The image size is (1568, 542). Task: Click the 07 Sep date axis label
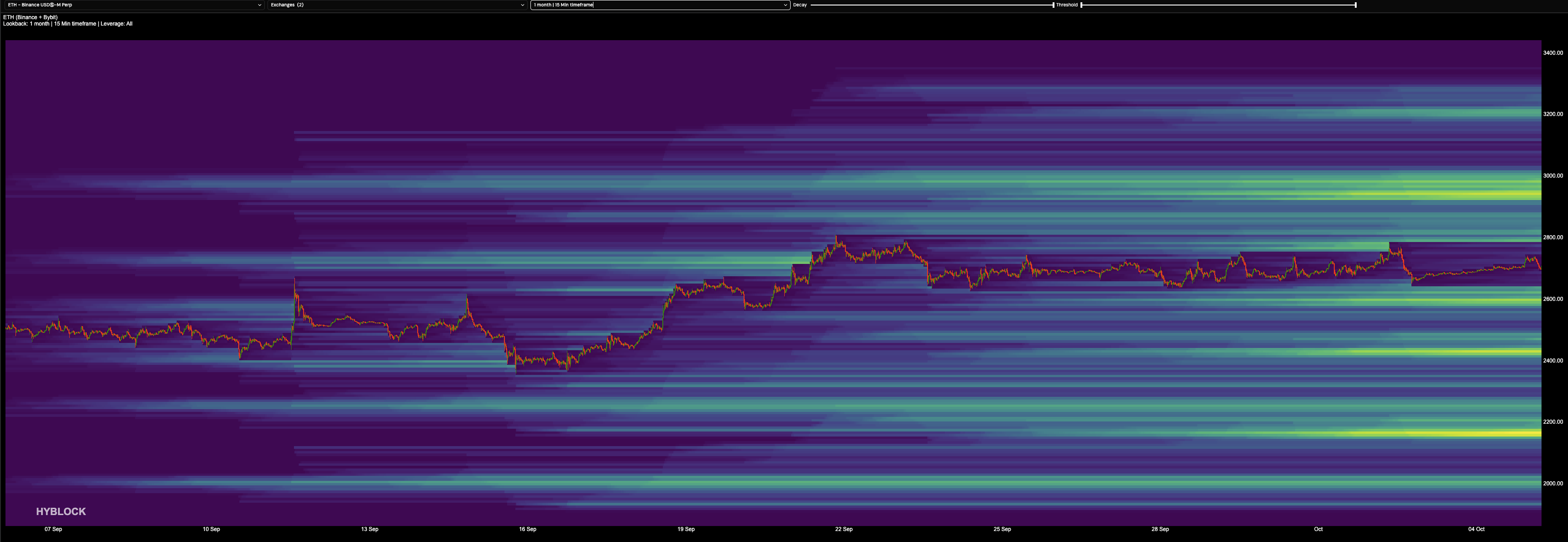pyautogui.click(x=53, y=529)
